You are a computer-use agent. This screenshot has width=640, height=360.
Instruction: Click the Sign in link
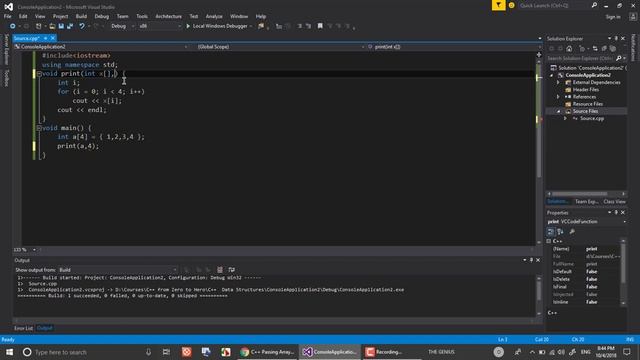[x=613, y=17]
